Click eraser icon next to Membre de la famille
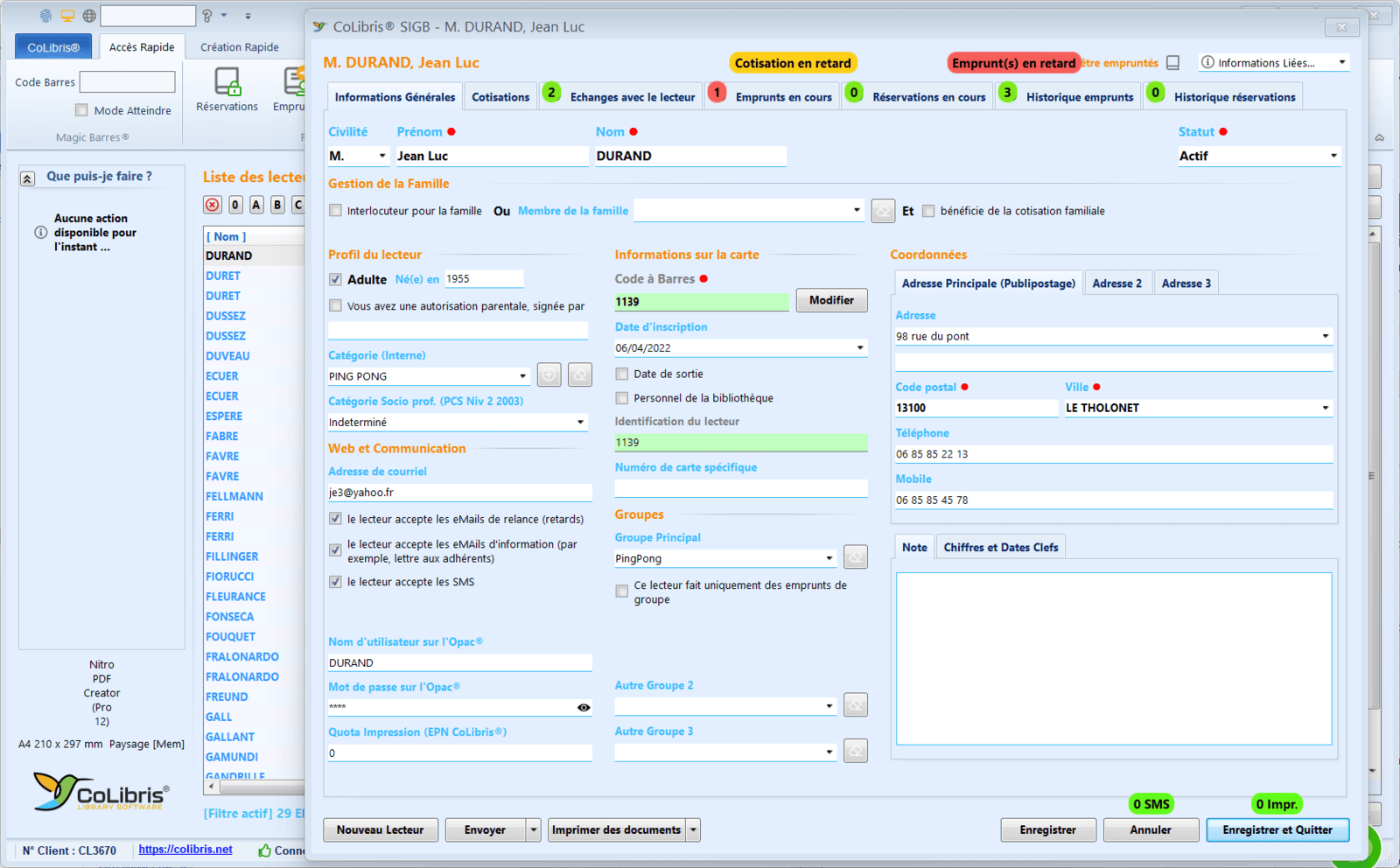1400x868 pixels. point(883,211)
